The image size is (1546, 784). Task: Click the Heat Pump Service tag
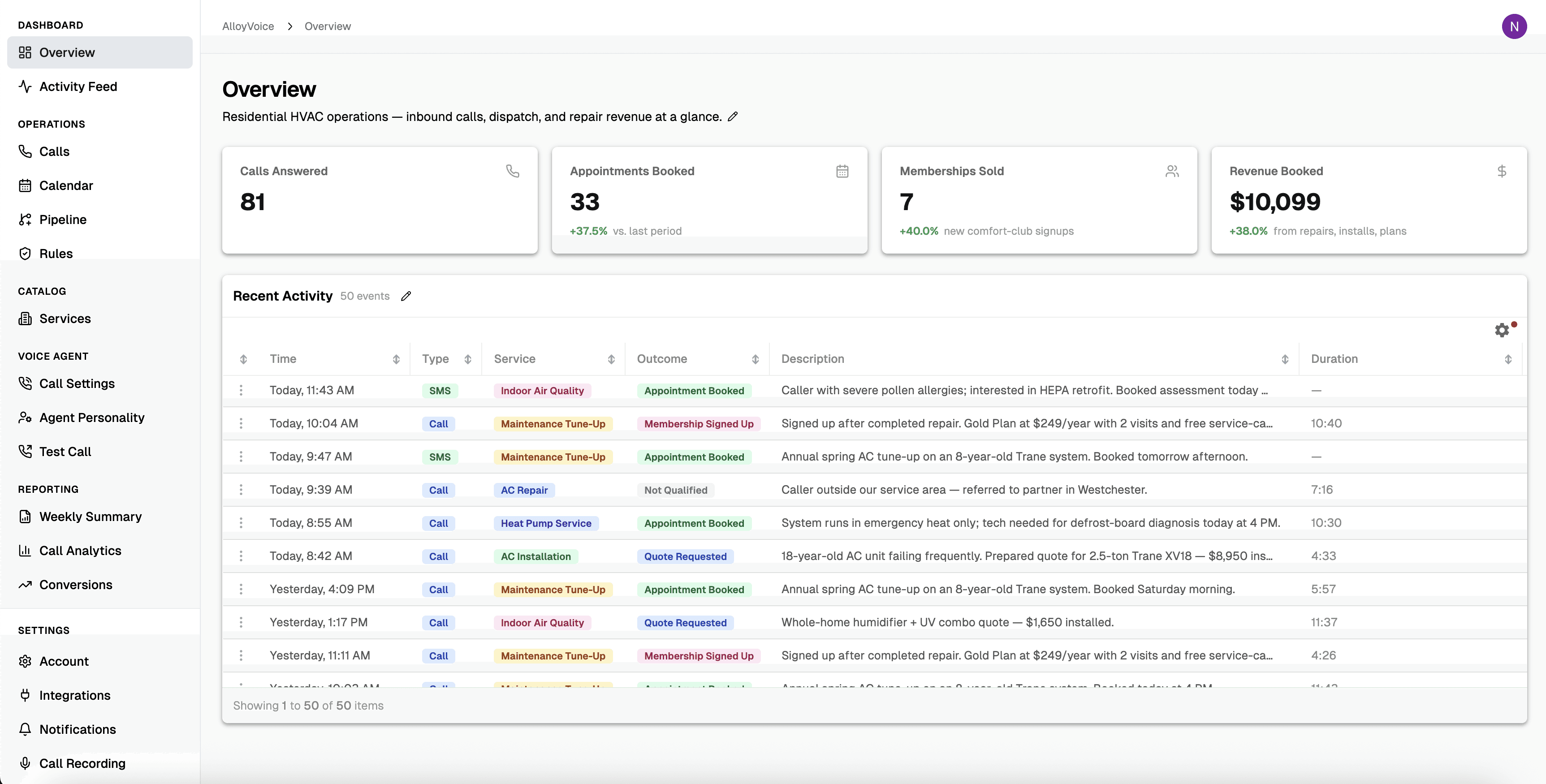[546, 523]
